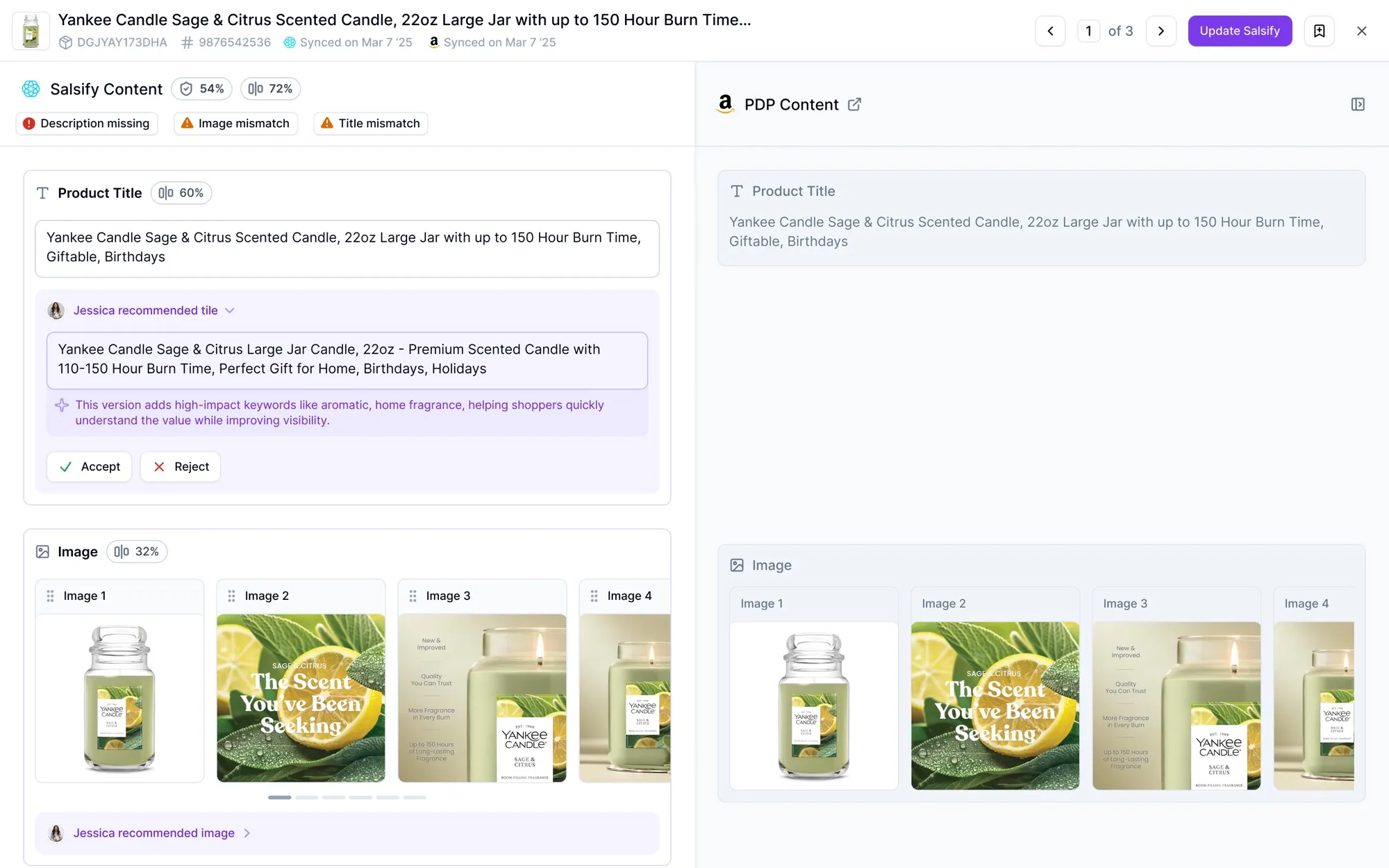The width and height of the screenshot is (1389, 868).
Task: Click the Salsify Content logo icon
Action: click(31, 89)
